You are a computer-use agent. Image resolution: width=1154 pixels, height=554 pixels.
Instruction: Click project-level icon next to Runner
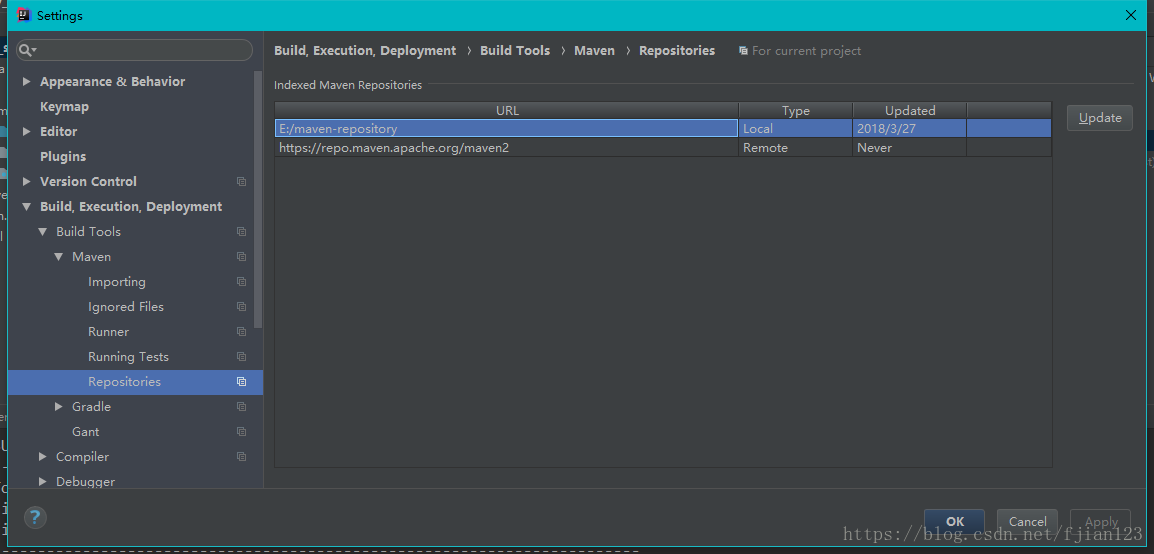(241, 332)
